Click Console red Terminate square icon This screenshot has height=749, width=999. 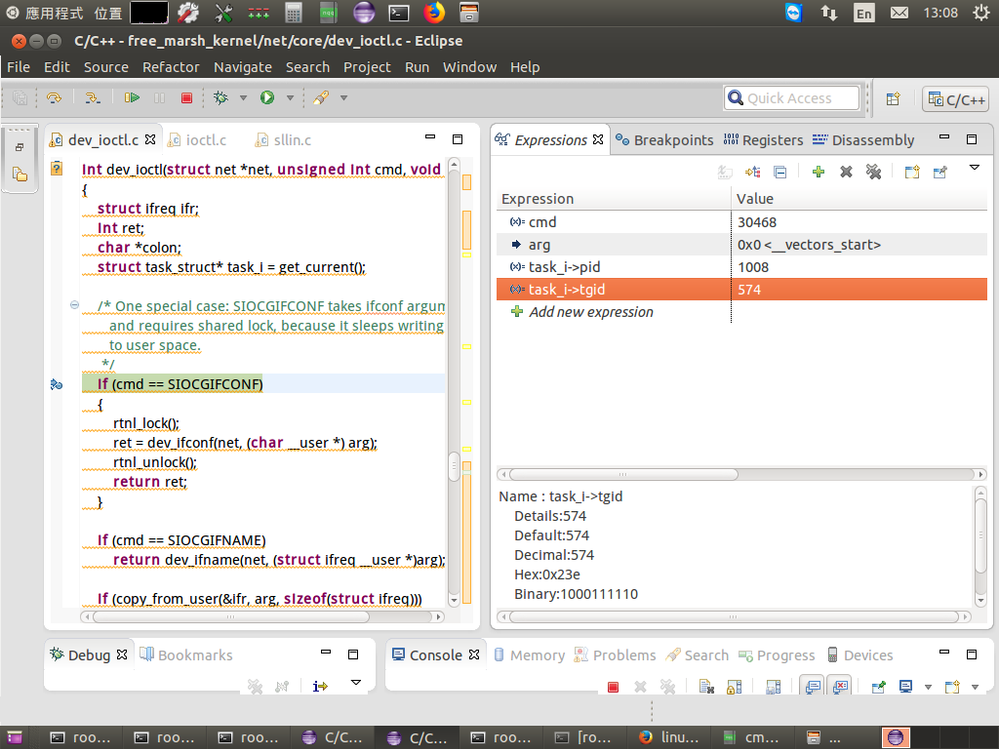coord(613,687)
